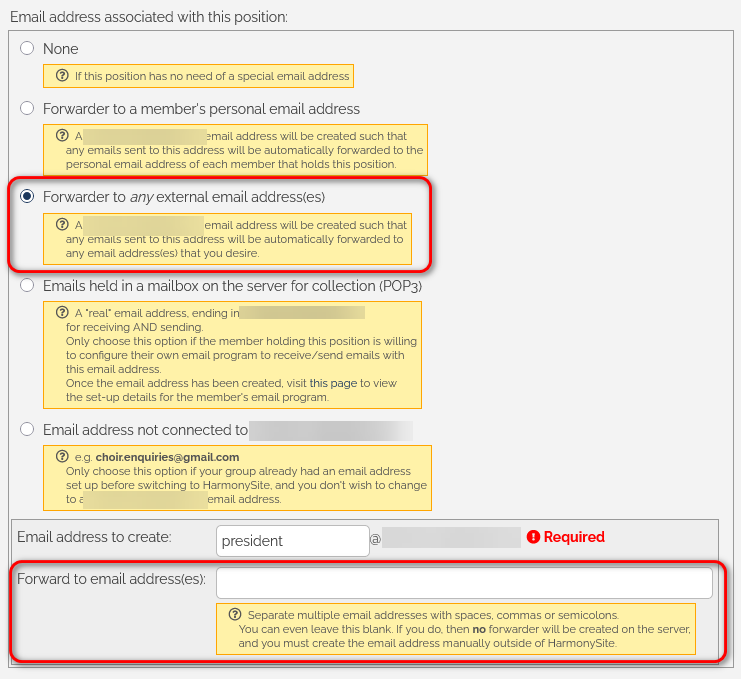The height and width of the screenshot is (679, 741).
Task: Click the 'president' email address input field
Action: pos(292,540)
